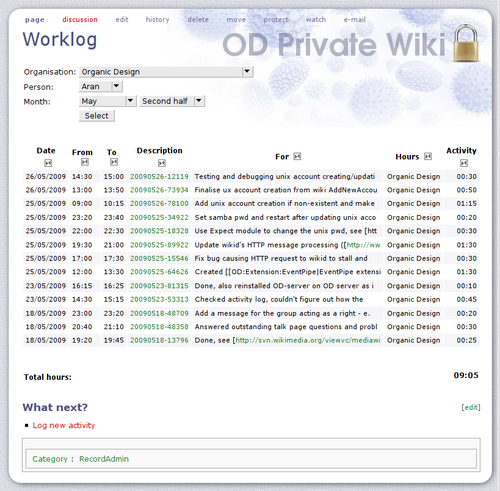500x491 pixels.
Task: Click the sort icon beside Hours
Action: tap(428, 156)
